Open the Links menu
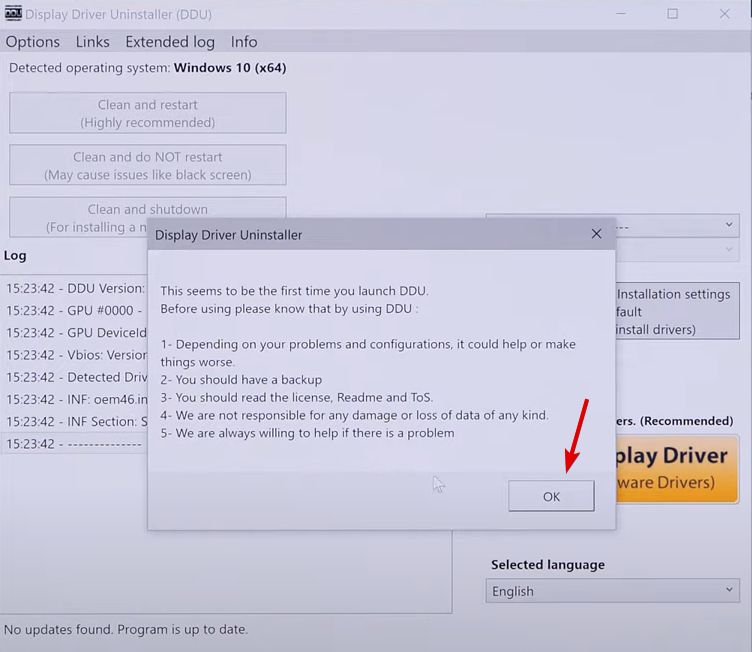 93,42
